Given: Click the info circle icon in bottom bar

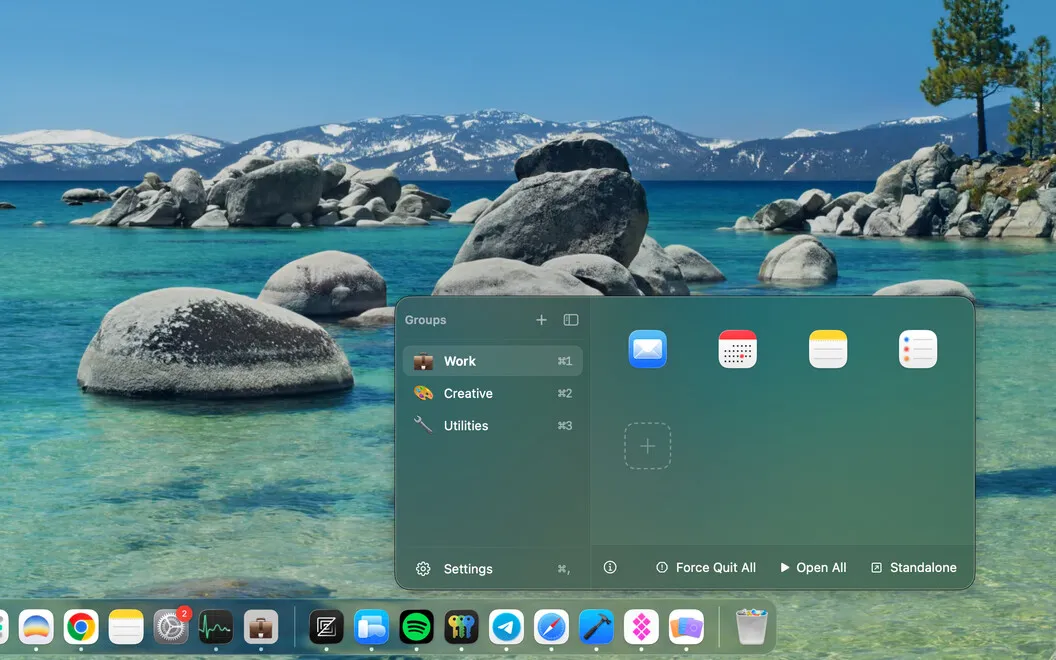Looking at the screenshot, I should click(x=610, y=568).
